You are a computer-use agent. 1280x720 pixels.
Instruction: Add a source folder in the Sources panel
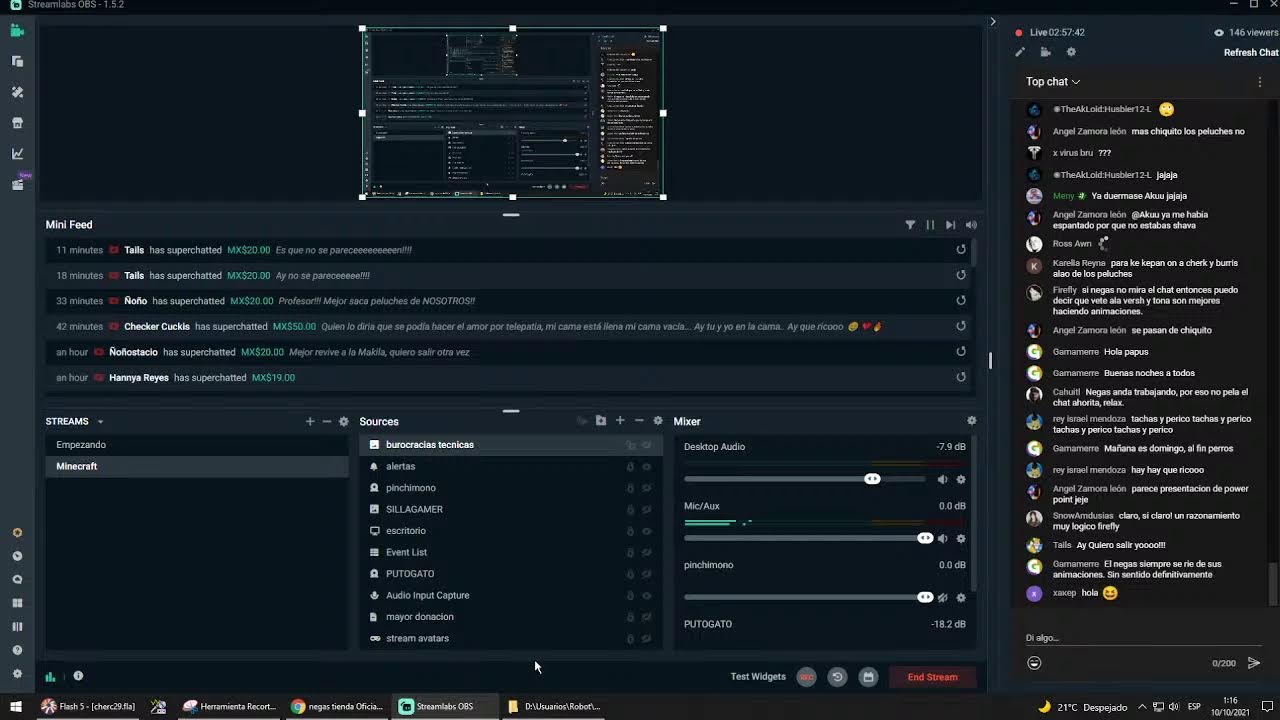[x=601, y=421]
